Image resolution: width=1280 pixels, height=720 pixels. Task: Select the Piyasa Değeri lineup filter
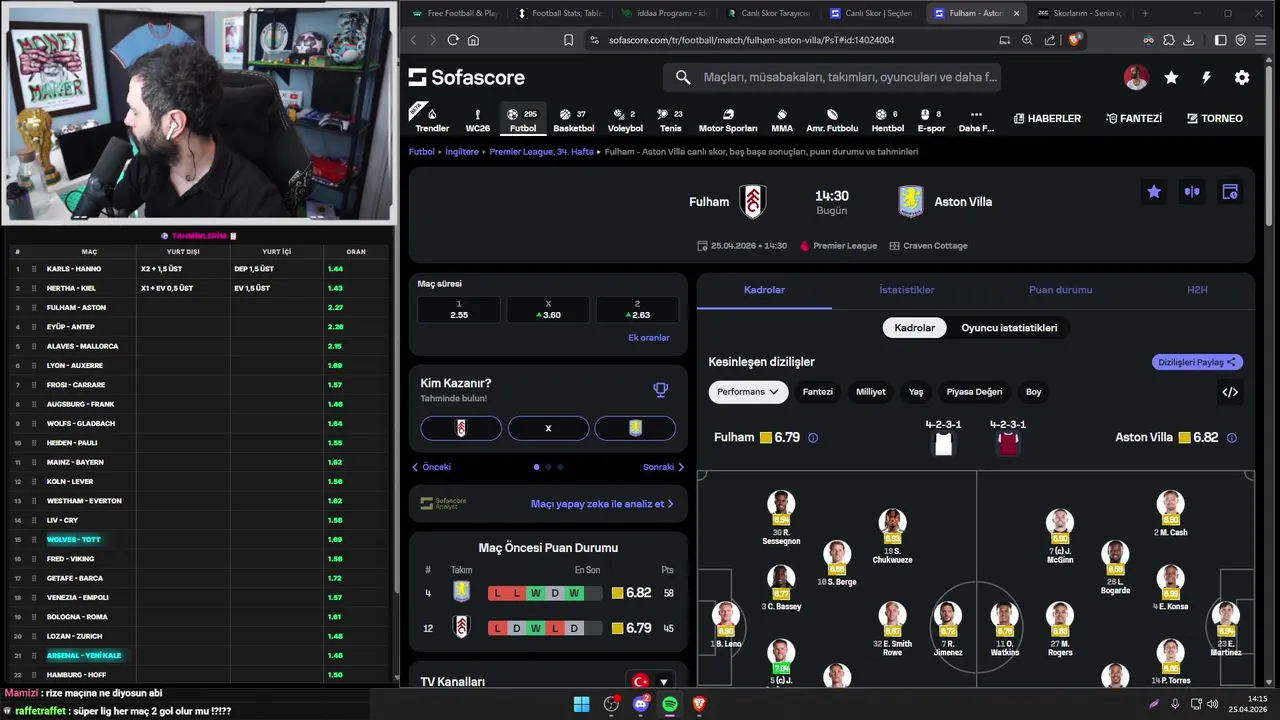pos(974,392)
